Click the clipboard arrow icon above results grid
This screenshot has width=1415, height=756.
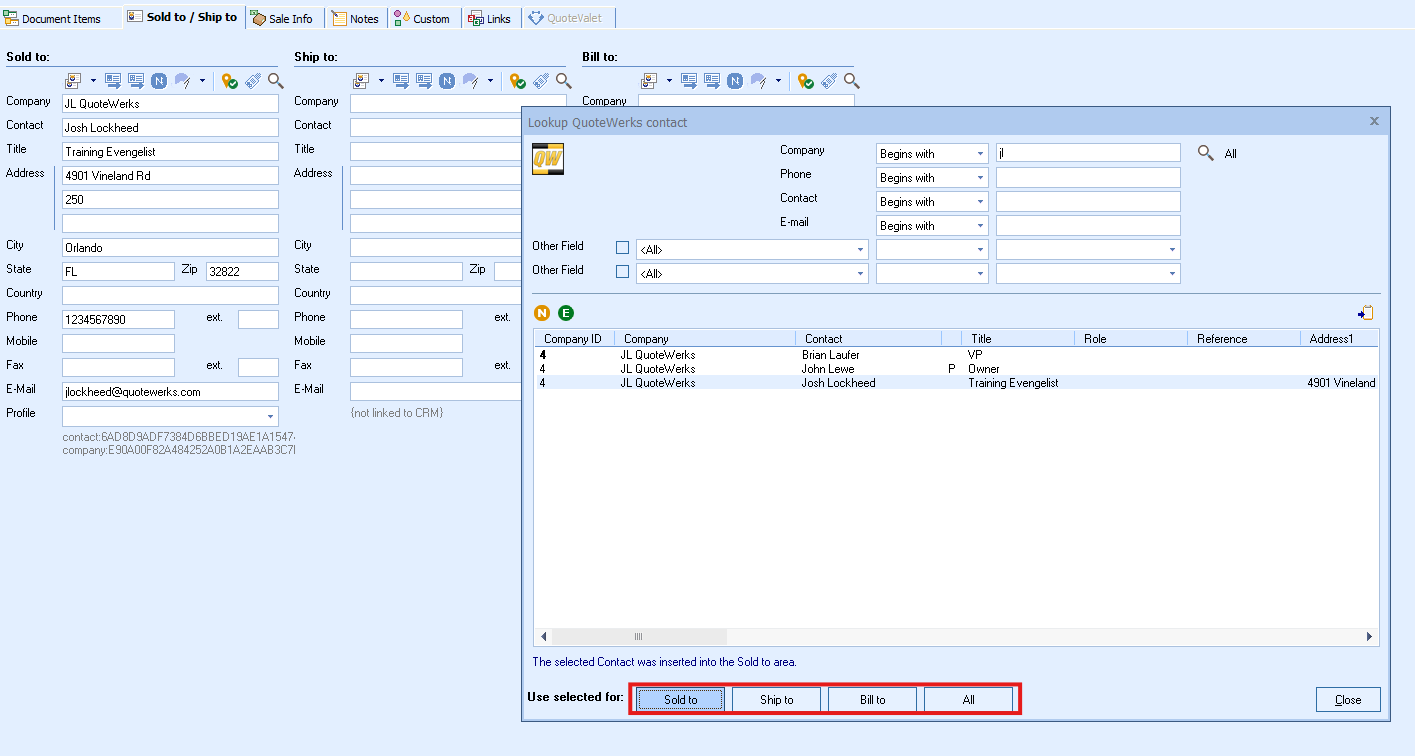click(1366, 313)
